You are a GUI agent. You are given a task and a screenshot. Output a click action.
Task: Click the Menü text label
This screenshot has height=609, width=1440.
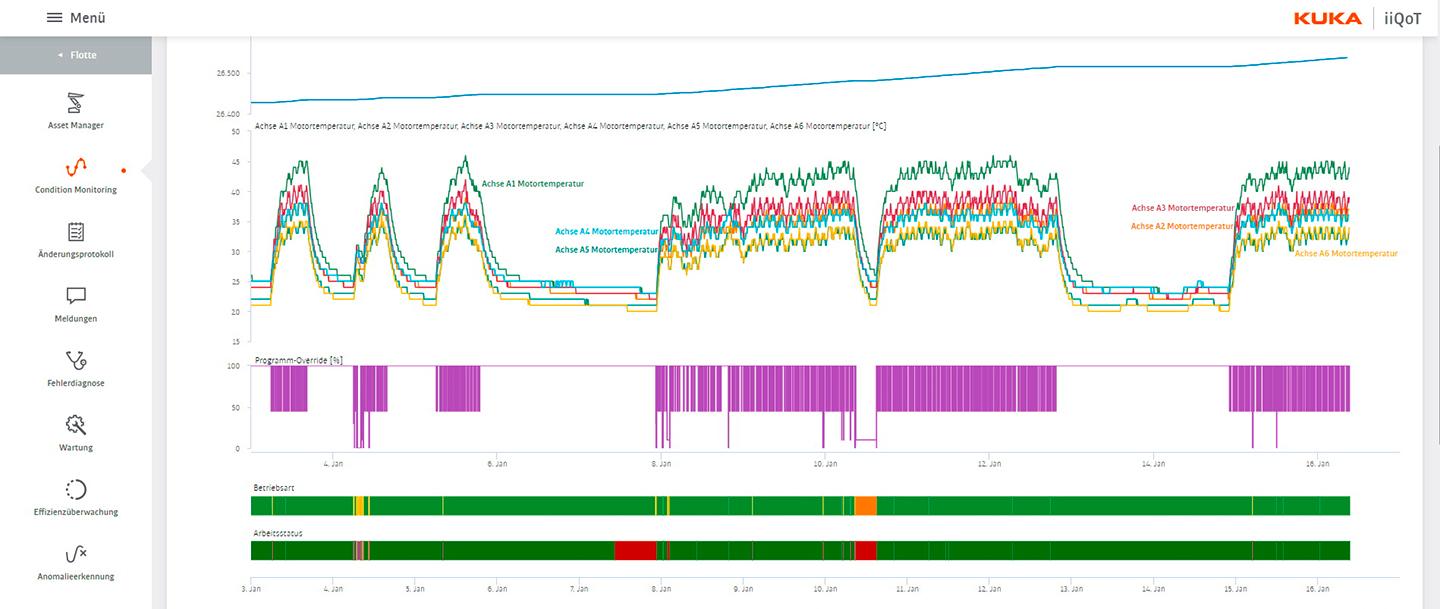[x=88, y=18]
